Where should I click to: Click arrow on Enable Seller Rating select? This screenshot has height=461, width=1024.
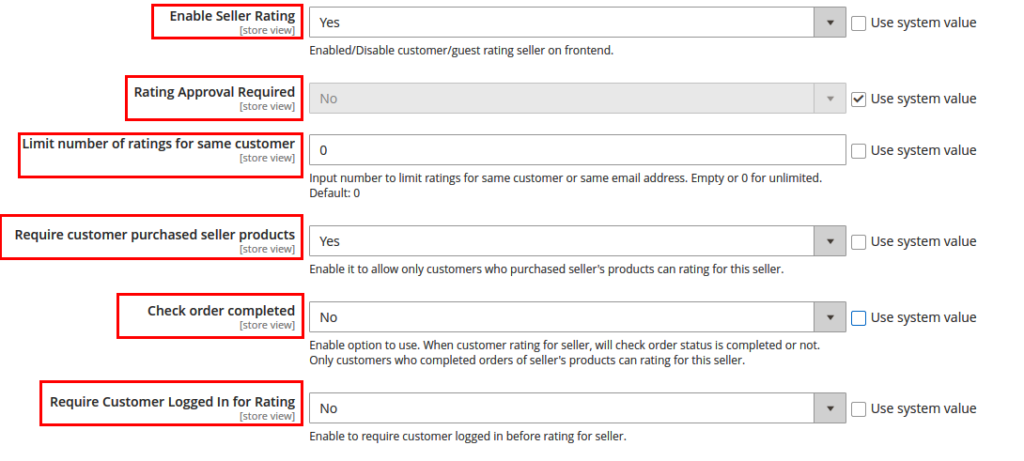[829, 21]
